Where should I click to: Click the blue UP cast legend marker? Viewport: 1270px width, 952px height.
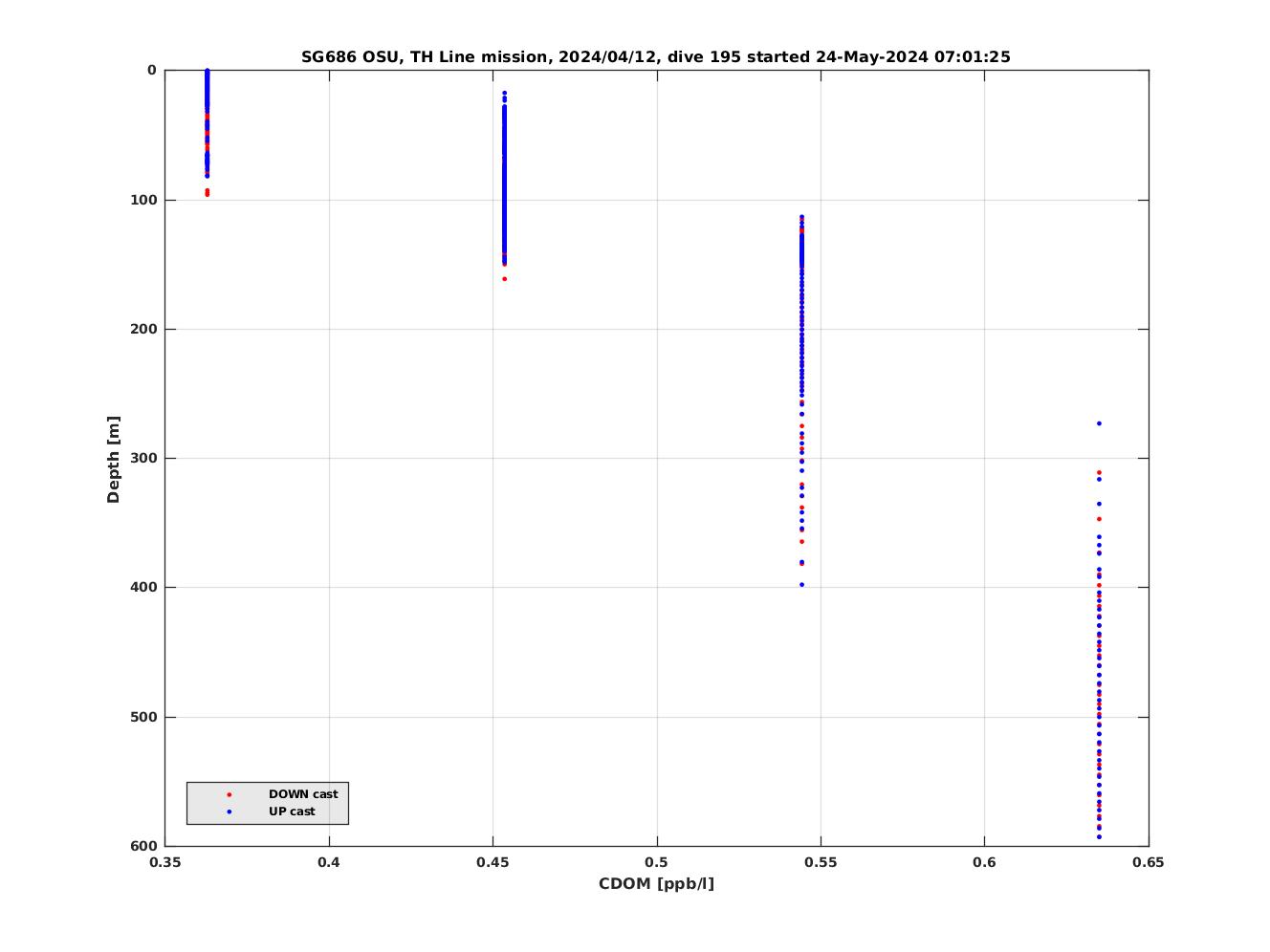(229, 811)
